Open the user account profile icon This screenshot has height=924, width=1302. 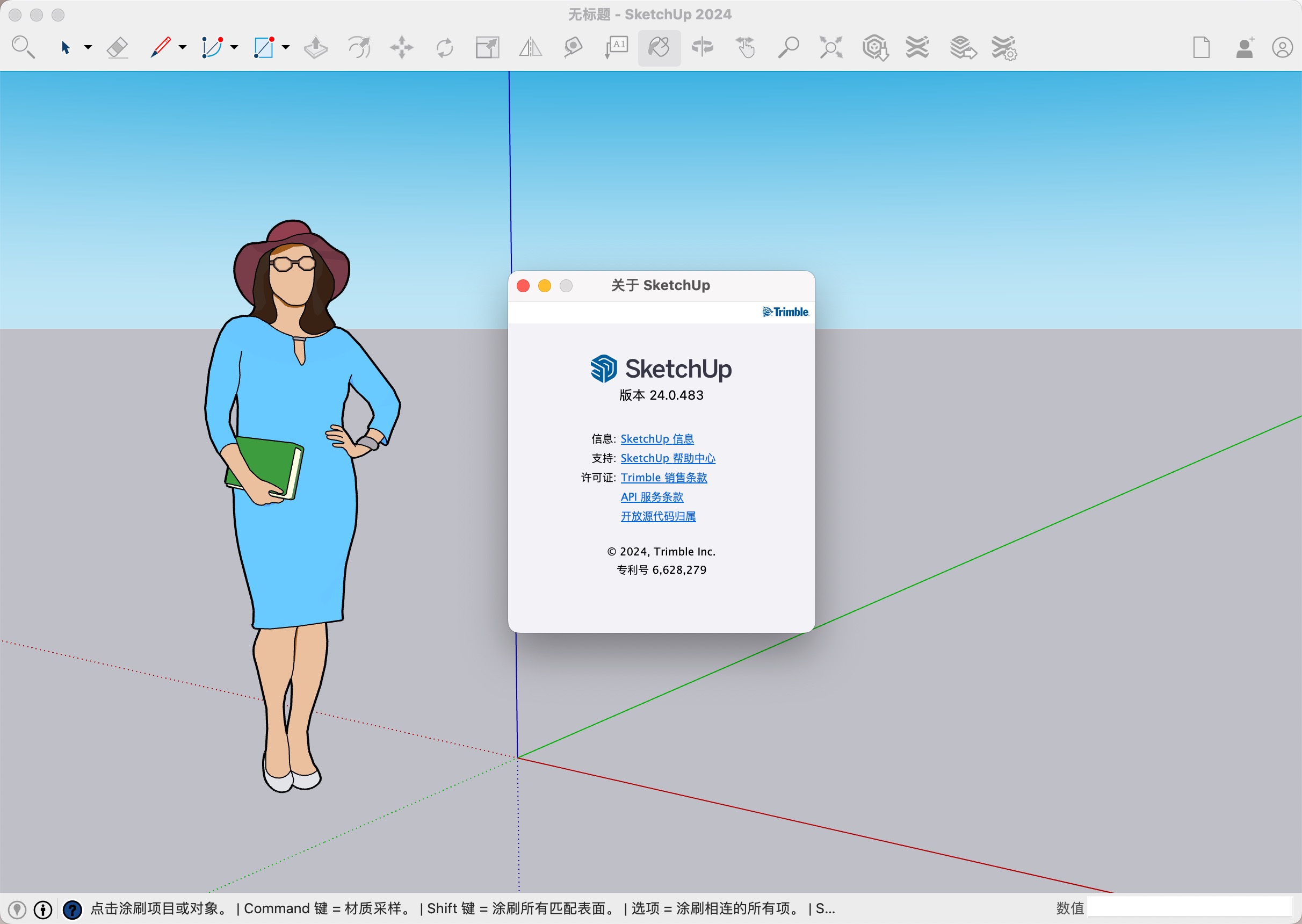pyautogui.click(x=1282, y=47)
